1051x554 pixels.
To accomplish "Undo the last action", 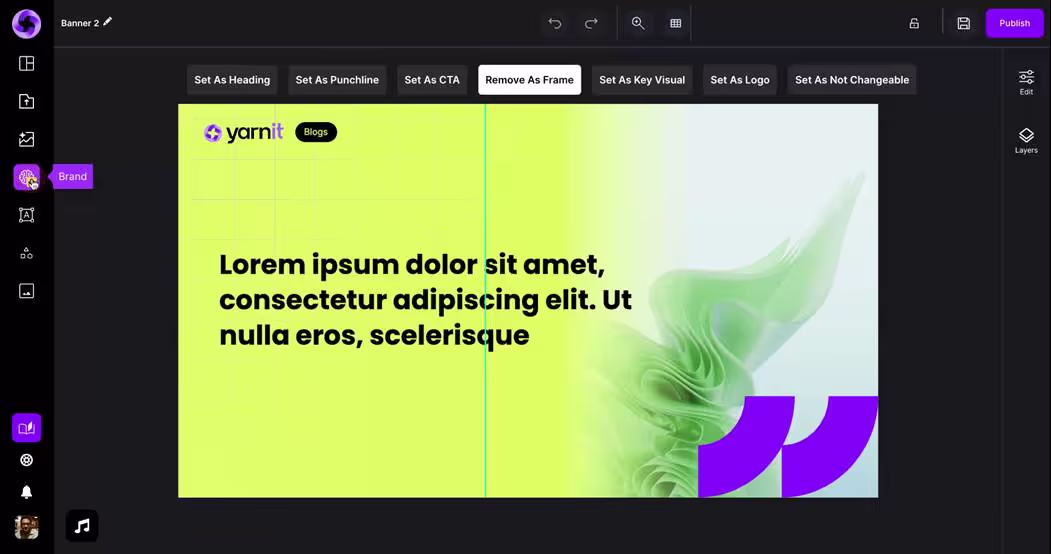I will coord(555,23).
